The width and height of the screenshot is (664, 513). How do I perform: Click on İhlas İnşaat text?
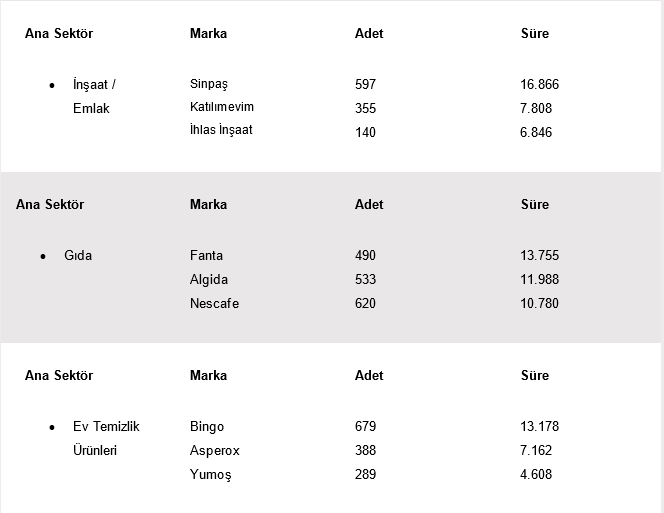click(x=221, y=130)
